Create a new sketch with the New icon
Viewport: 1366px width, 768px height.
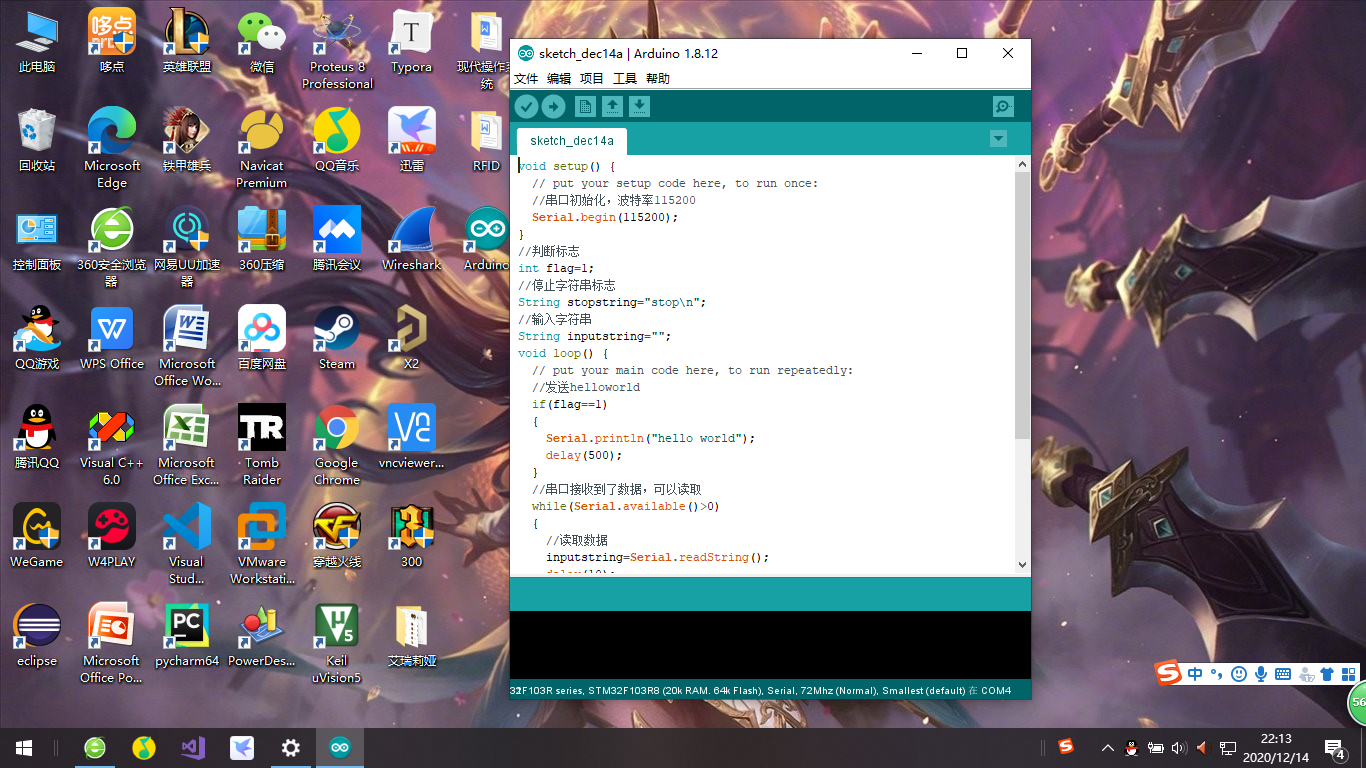[x=585, y=107]
